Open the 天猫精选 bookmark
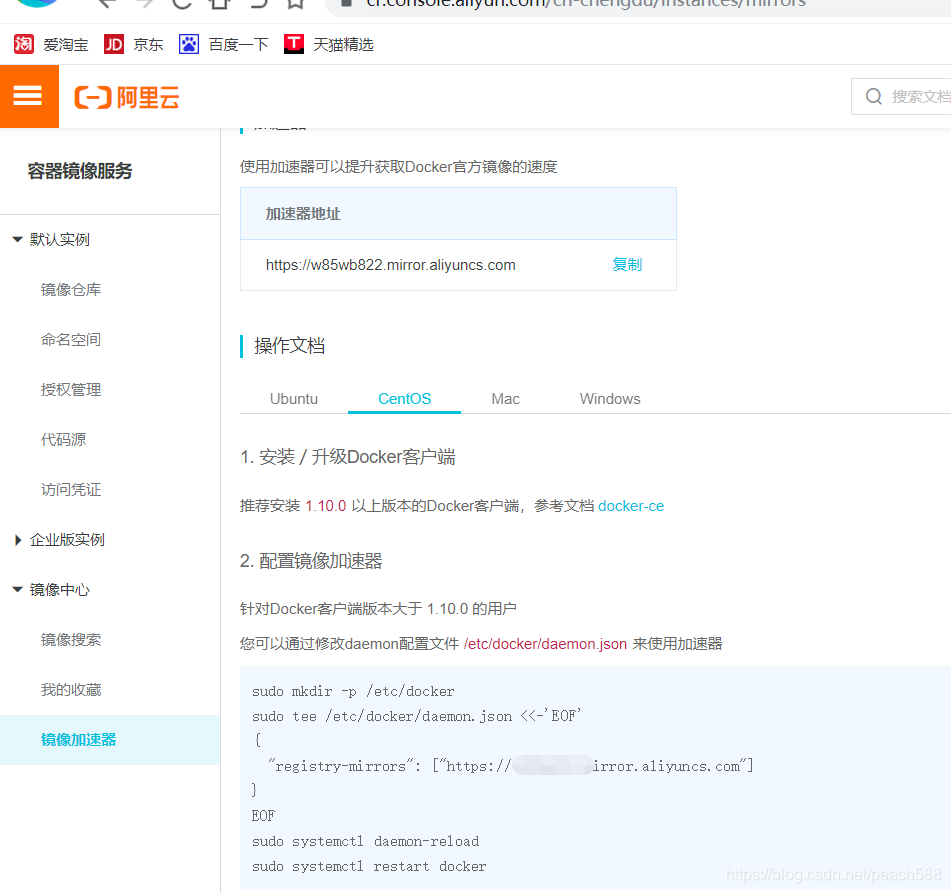Screen dimensions: 951x893 click(x=328, y=44)
